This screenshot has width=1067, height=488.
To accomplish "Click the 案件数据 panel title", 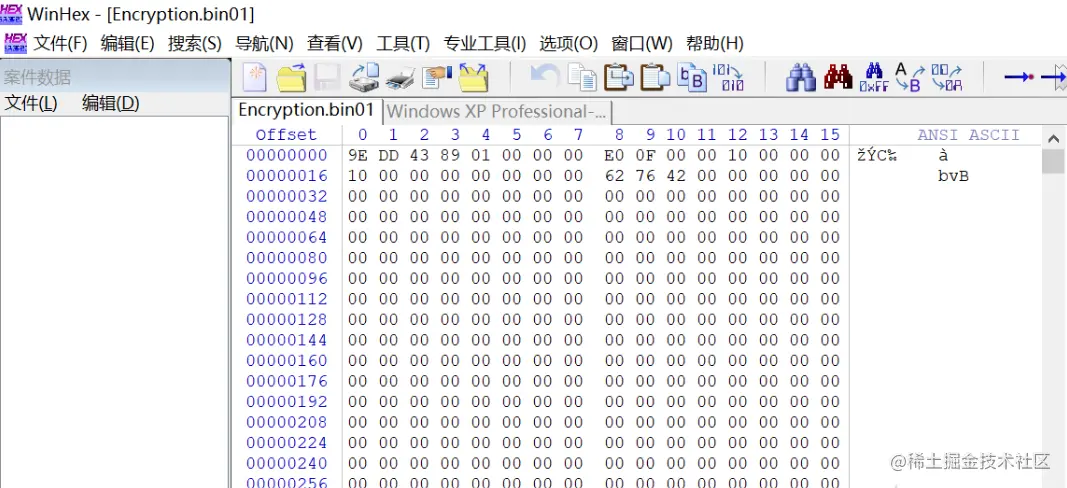I will coord(37,77).
